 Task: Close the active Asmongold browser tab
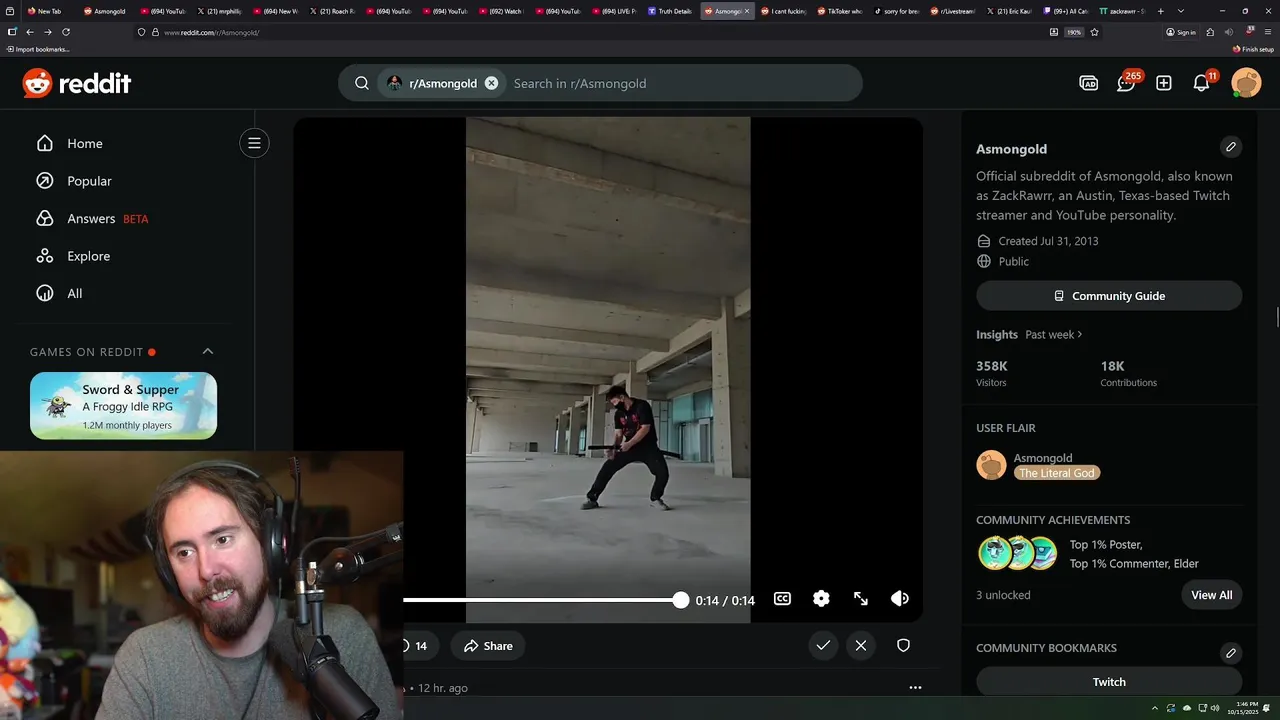[747, 11]
